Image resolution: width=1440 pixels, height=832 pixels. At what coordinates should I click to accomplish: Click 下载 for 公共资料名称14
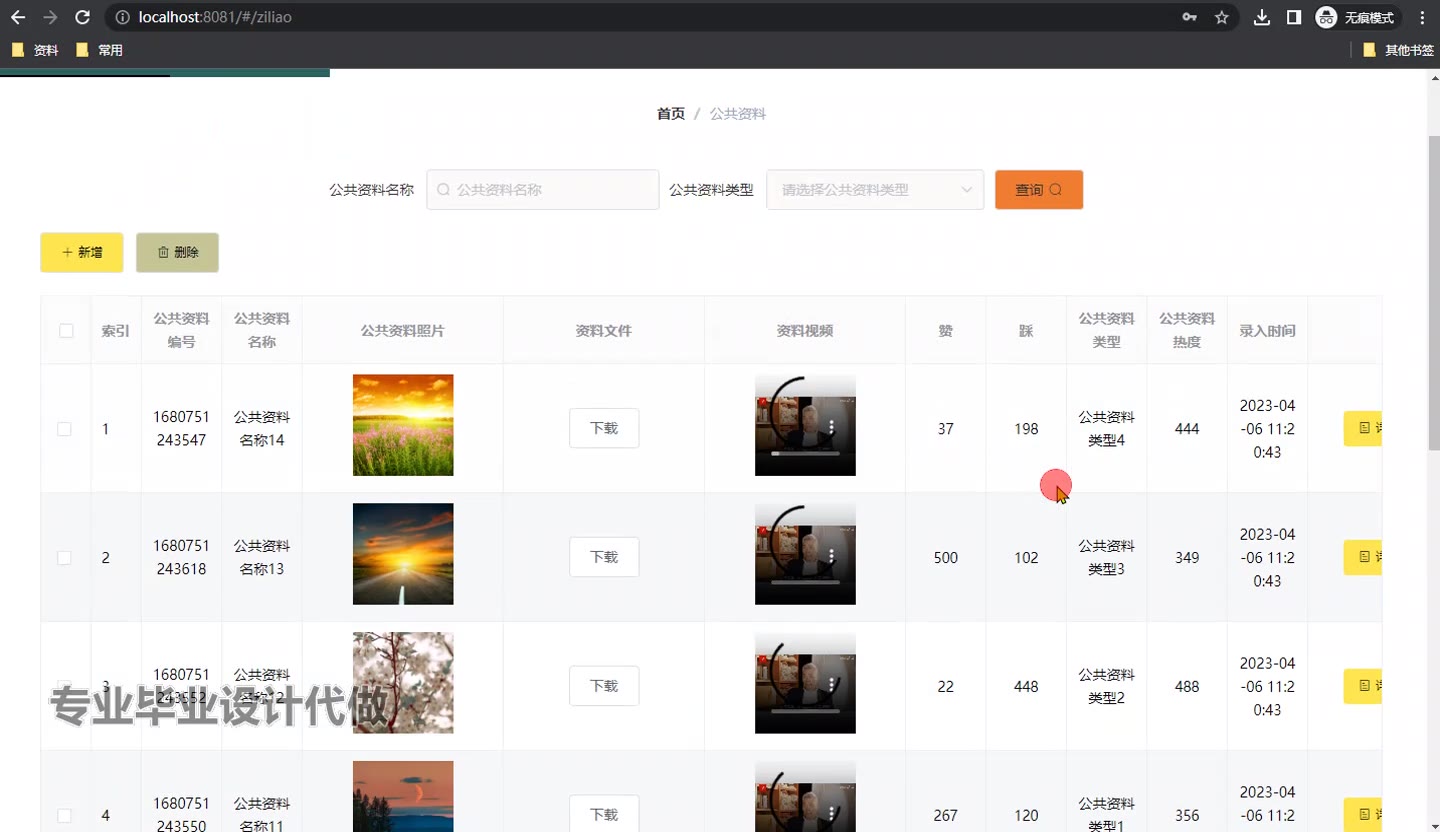point(604,428)
